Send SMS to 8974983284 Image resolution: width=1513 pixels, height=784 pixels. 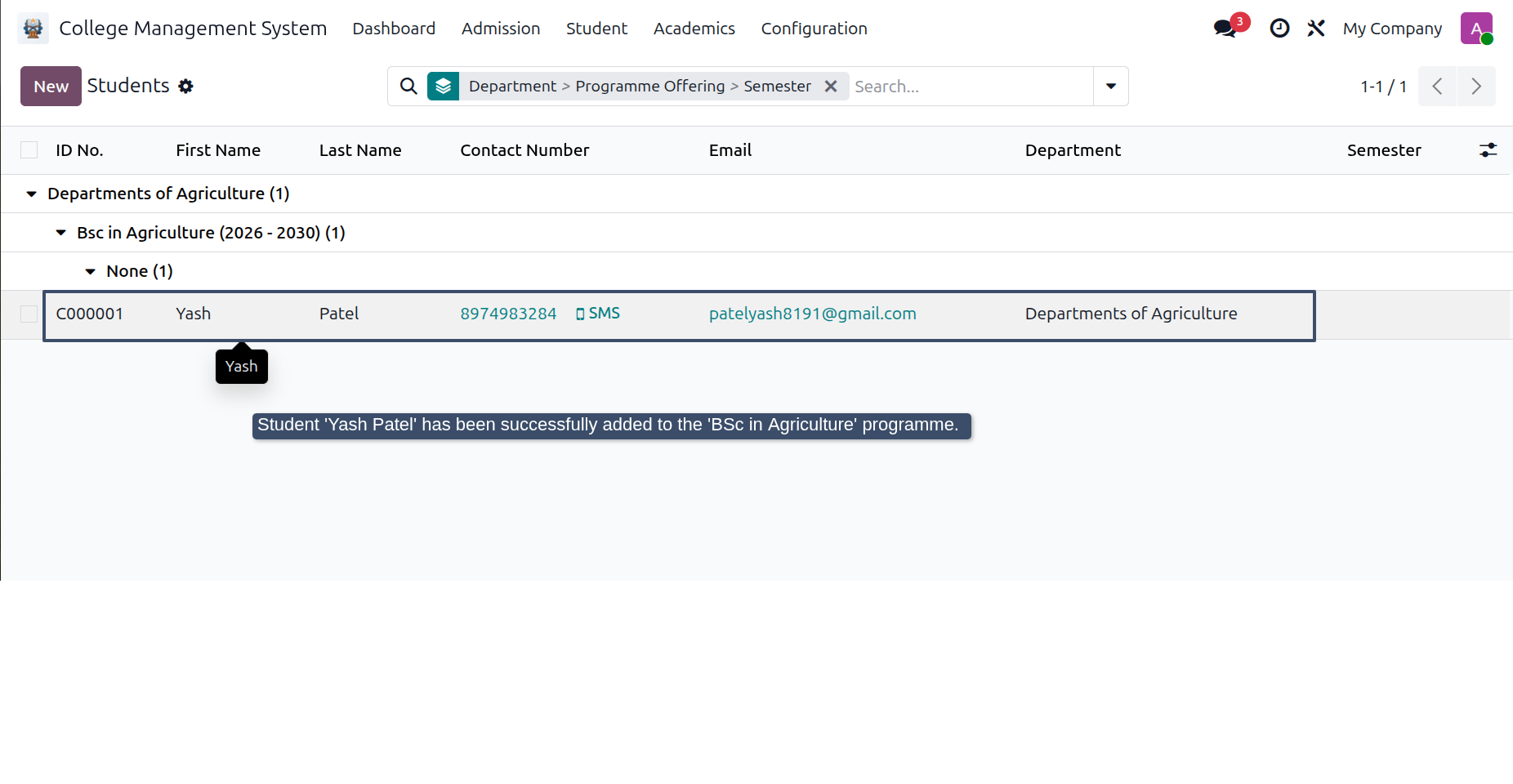click(598, 314)
